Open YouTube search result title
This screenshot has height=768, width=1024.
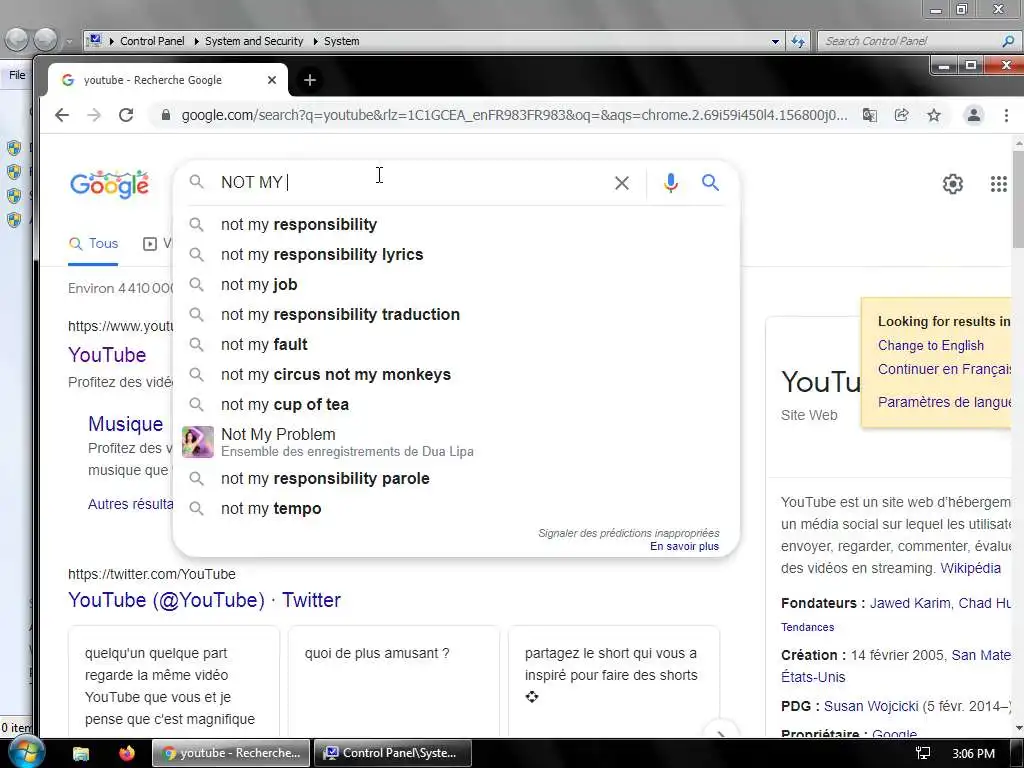pyautogui.click(x=107, y=355)
